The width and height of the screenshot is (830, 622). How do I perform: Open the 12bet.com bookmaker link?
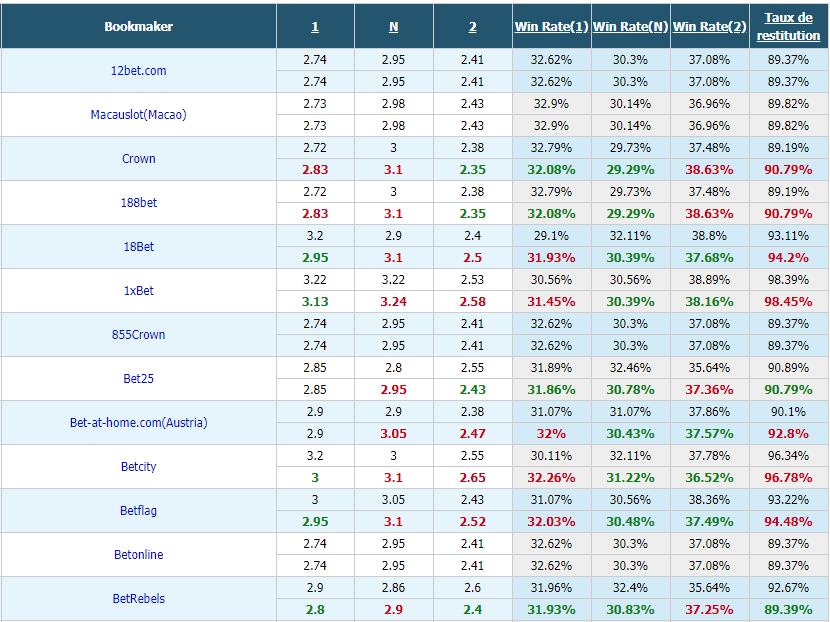[138, 70]
